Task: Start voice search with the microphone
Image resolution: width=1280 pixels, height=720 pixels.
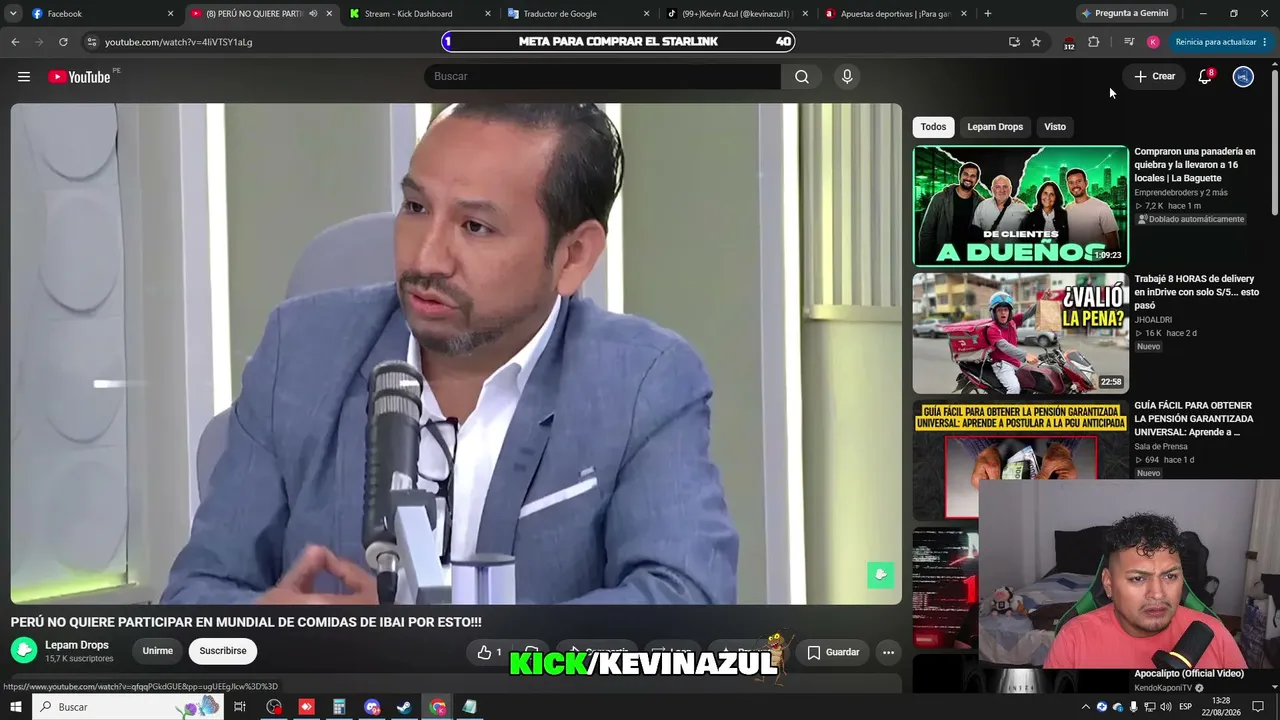Action: (847, 77)
